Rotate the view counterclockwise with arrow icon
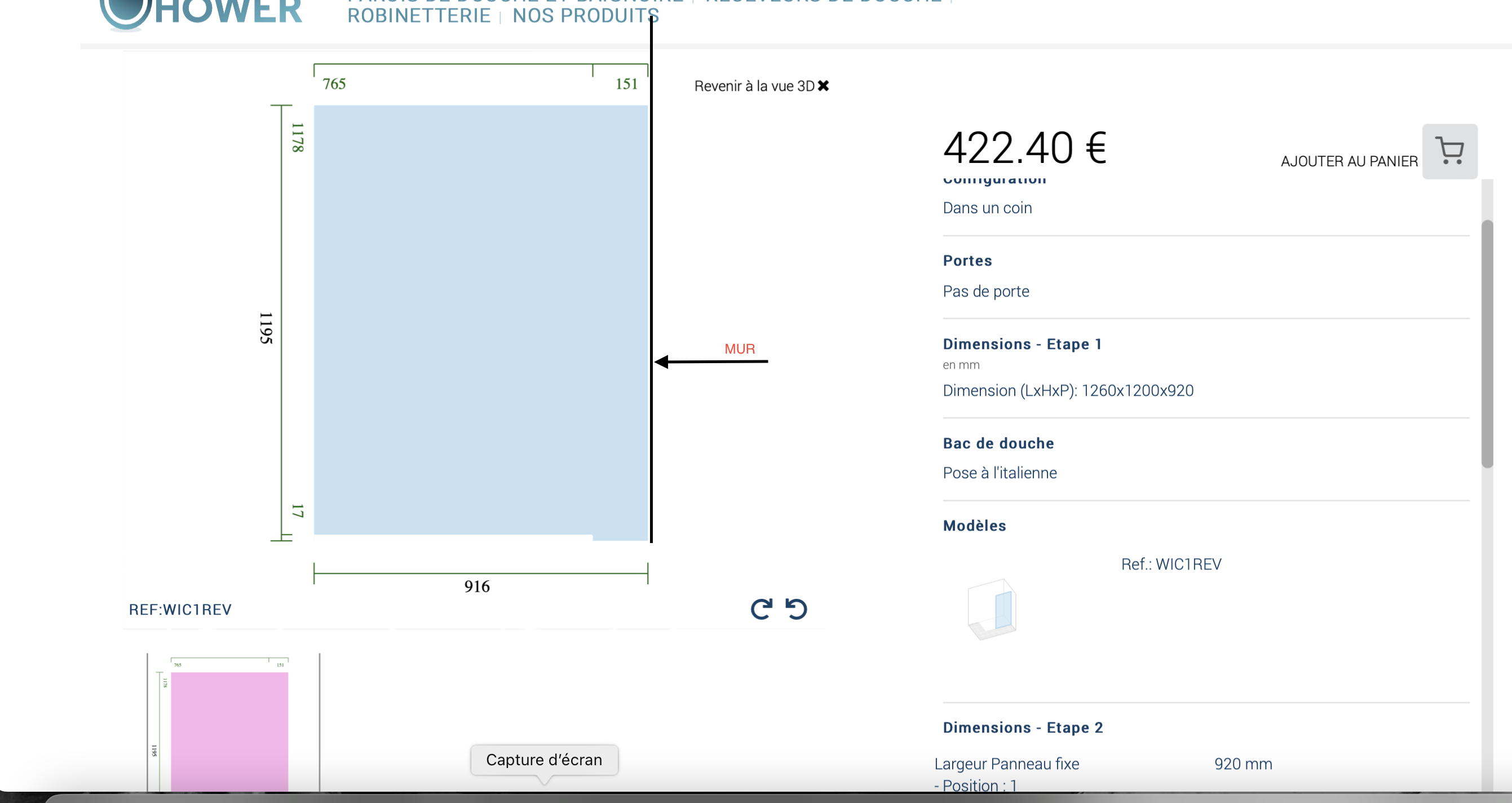This screenshot has width=1512, height=803. point(797,608)
